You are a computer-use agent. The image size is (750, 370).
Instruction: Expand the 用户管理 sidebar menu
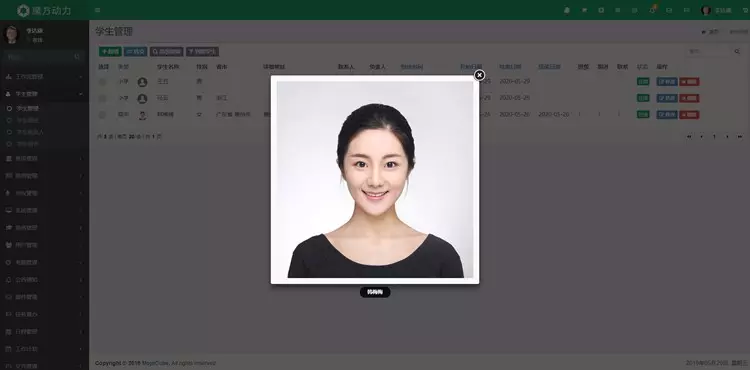point(44,245)
